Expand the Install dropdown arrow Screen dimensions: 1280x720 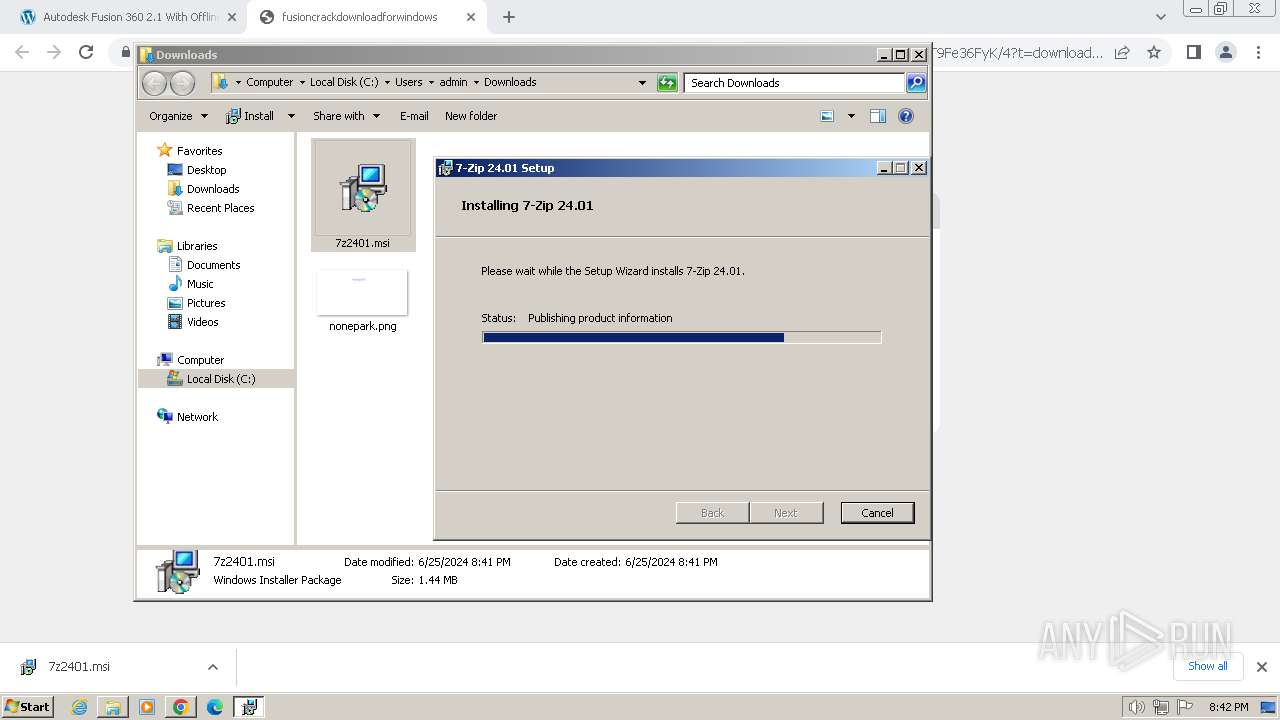291,116
